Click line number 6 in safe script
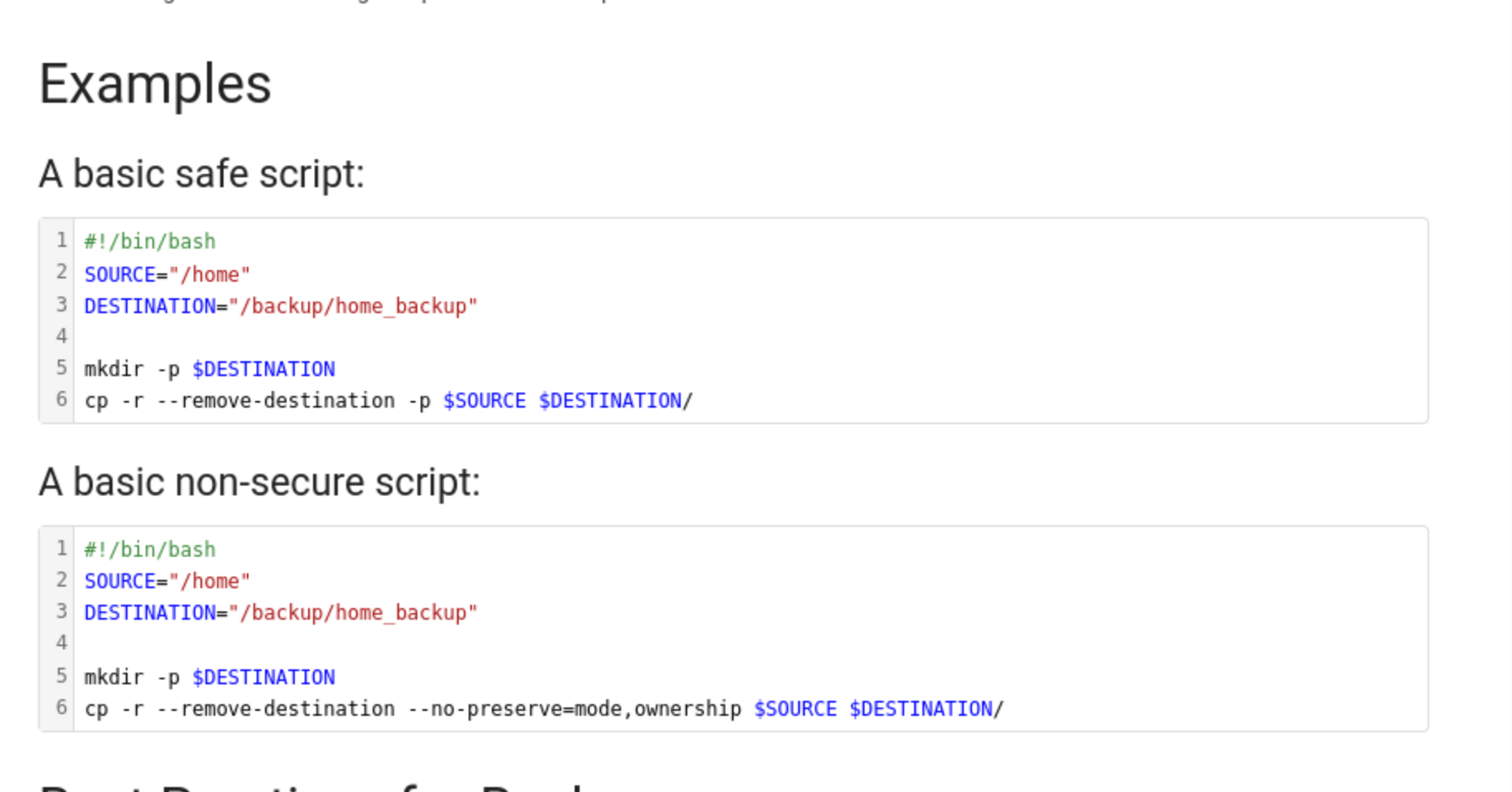 pos(61,399)
